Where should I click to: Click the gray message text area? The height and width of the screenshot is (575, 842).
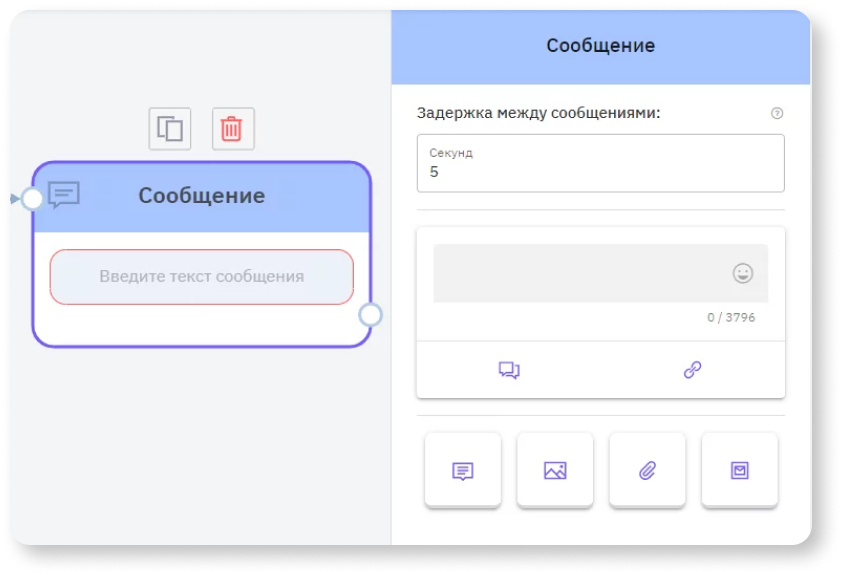tap(580, 273)
